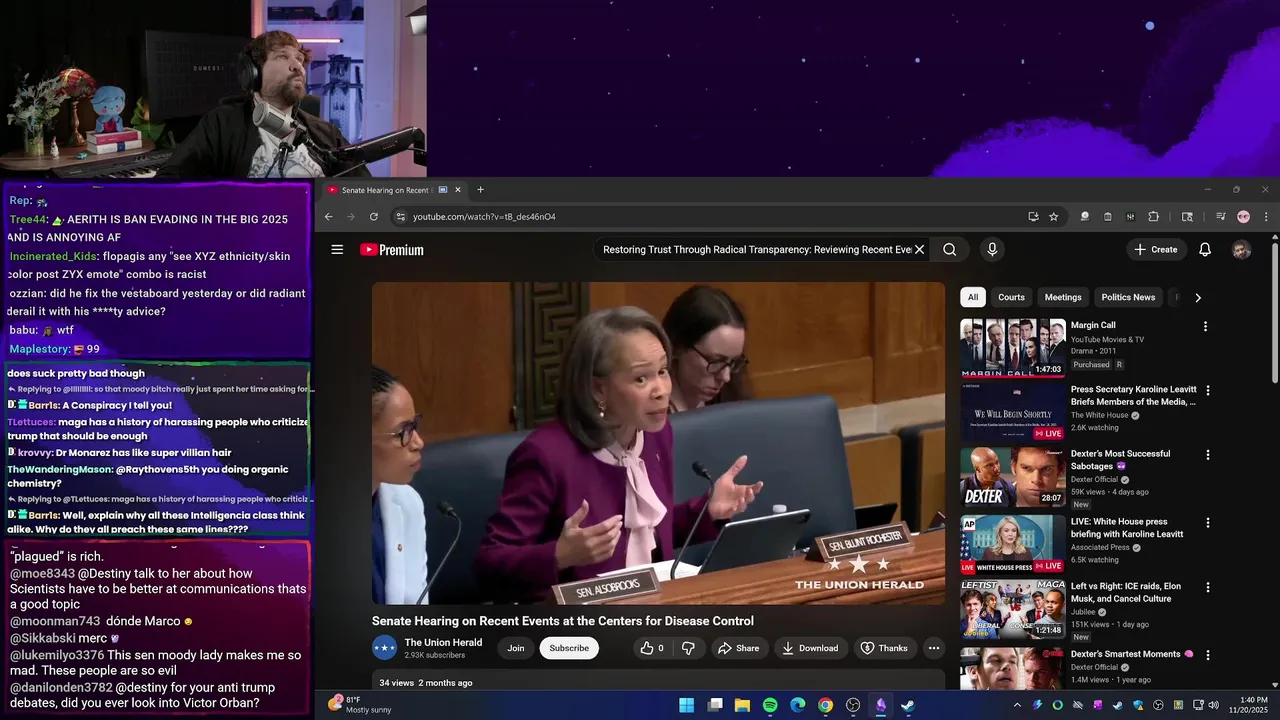The height and width of the screenshot is (720, 1280).
Task: Open The Union Herald channel link
Action: 443,643
